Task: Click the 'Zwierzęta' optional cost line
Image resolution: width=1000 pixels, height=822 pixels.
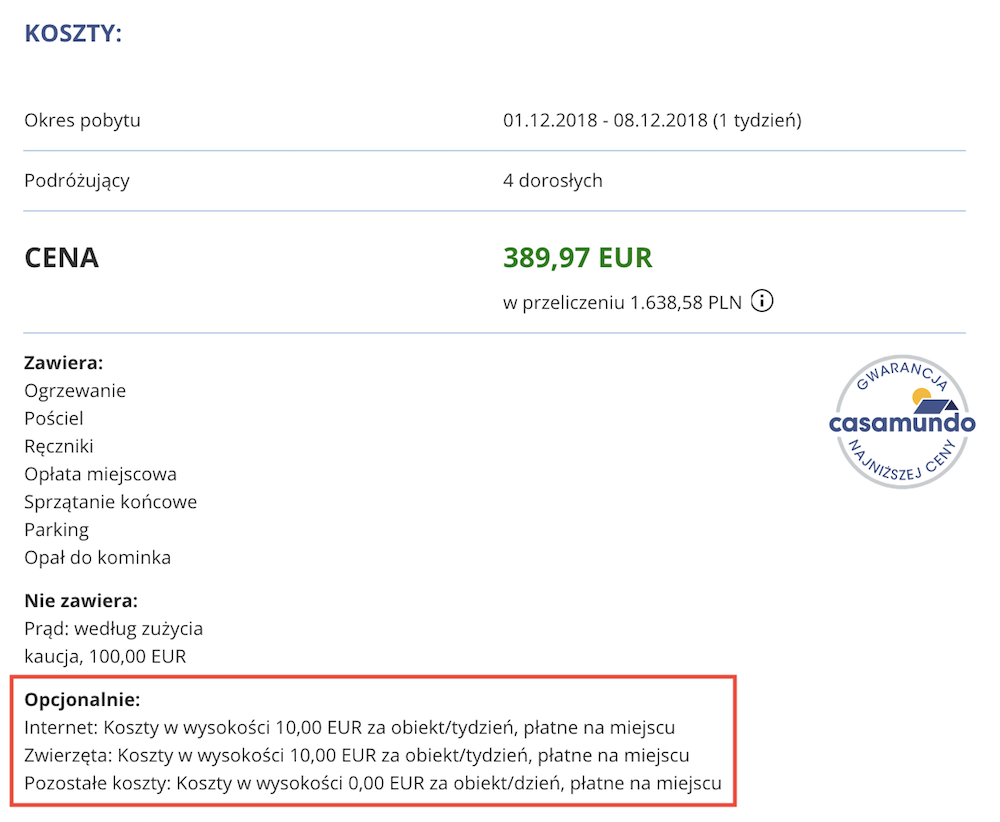Action: pyautogui.click(x=357, y=755)
